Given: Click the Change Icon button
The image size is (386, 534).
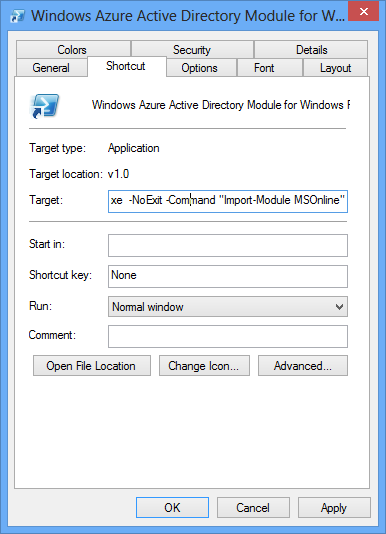Looking at the screenshot, I should (x=204, y=366).
